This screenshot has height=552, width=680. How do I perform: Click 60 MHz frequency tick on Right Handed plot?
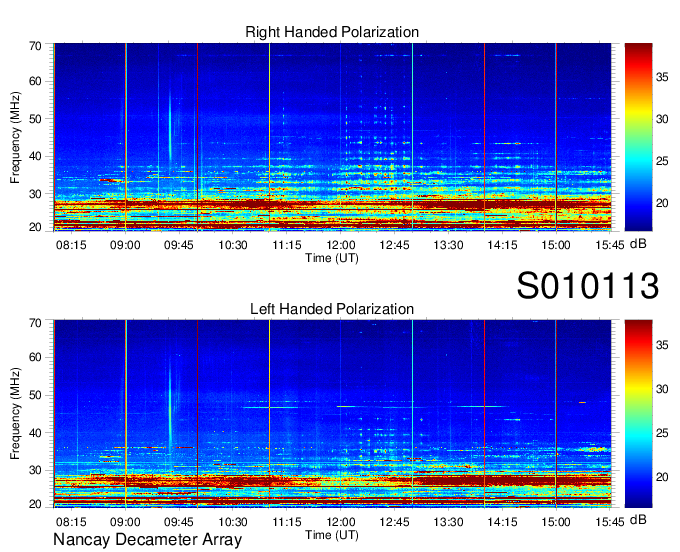[x=35, y=81]
